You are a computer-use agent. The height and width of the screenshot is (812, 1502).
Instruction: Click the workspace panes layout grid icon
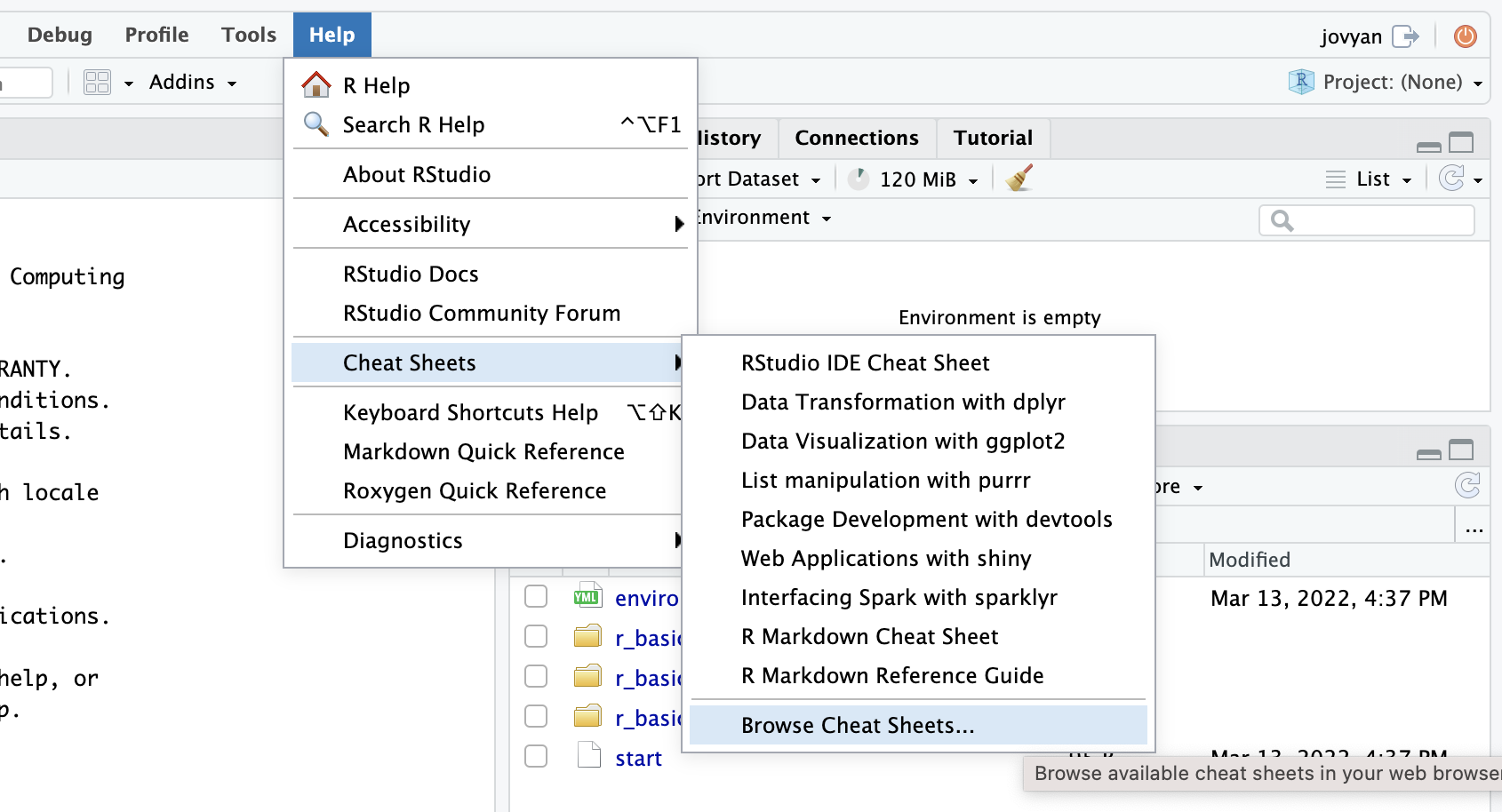(x=97, y=83)
